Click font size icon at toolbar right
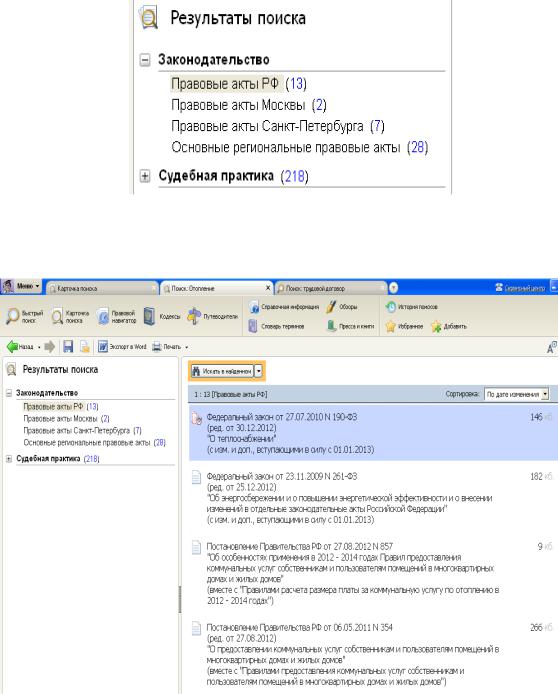The width and height of the screenshot is (558, 694). [x=551, y=347]
